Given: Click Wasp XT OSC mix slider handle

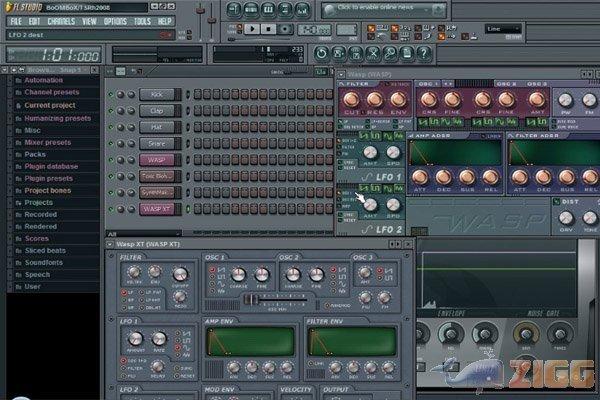Looking at the screenshot, I should (x=249, y=299).
